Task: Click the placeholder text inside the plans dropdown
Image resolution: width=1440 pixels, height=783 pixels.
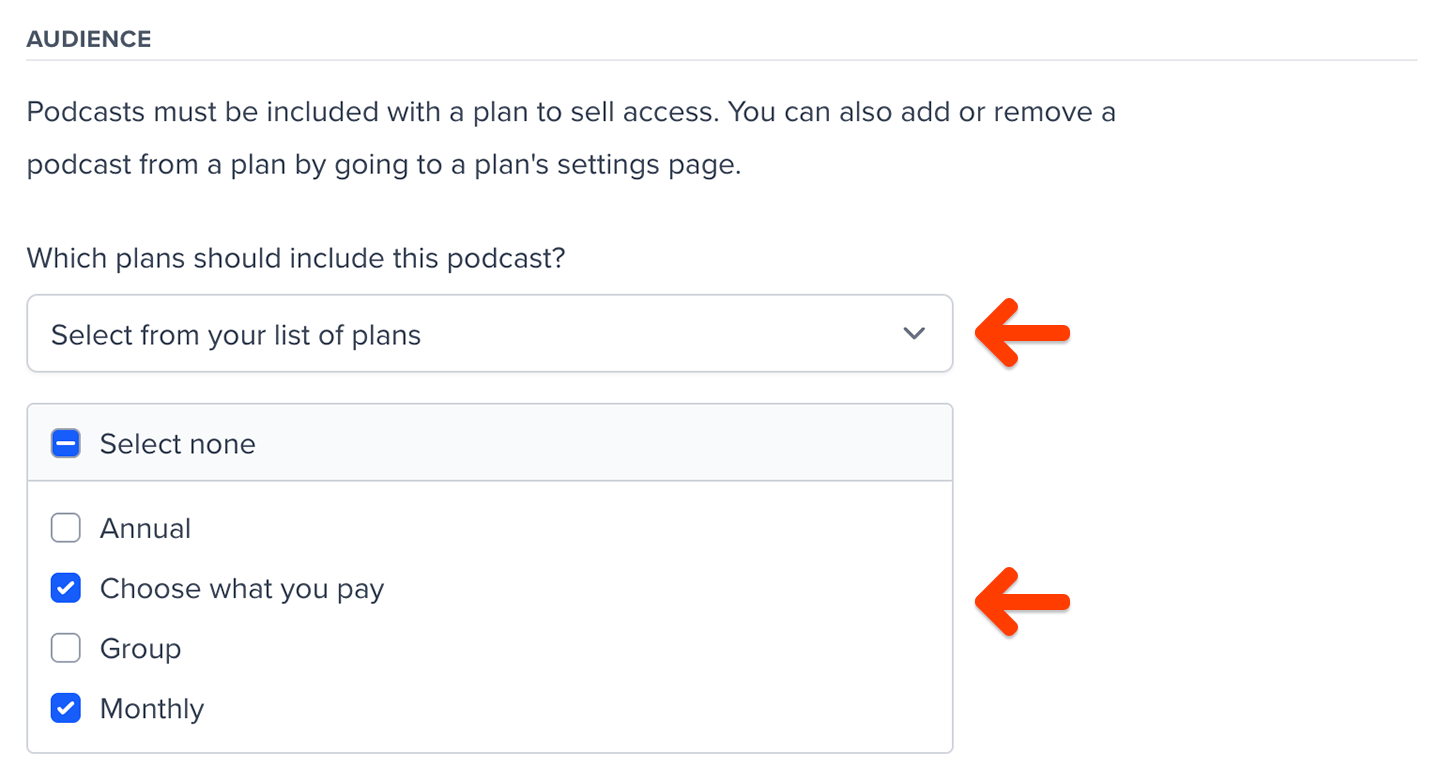Action: tap(235, 334)
